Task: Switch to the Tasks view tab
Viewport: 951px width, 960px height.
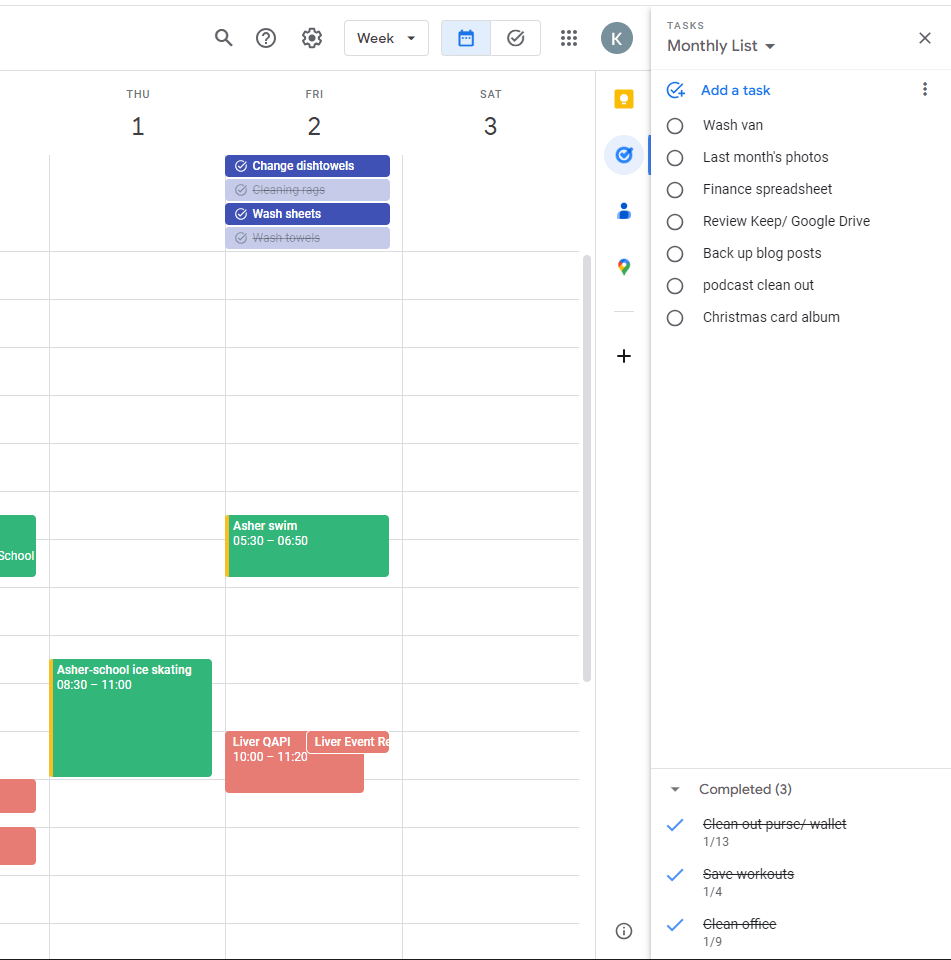Action: [x=516, y=38]
